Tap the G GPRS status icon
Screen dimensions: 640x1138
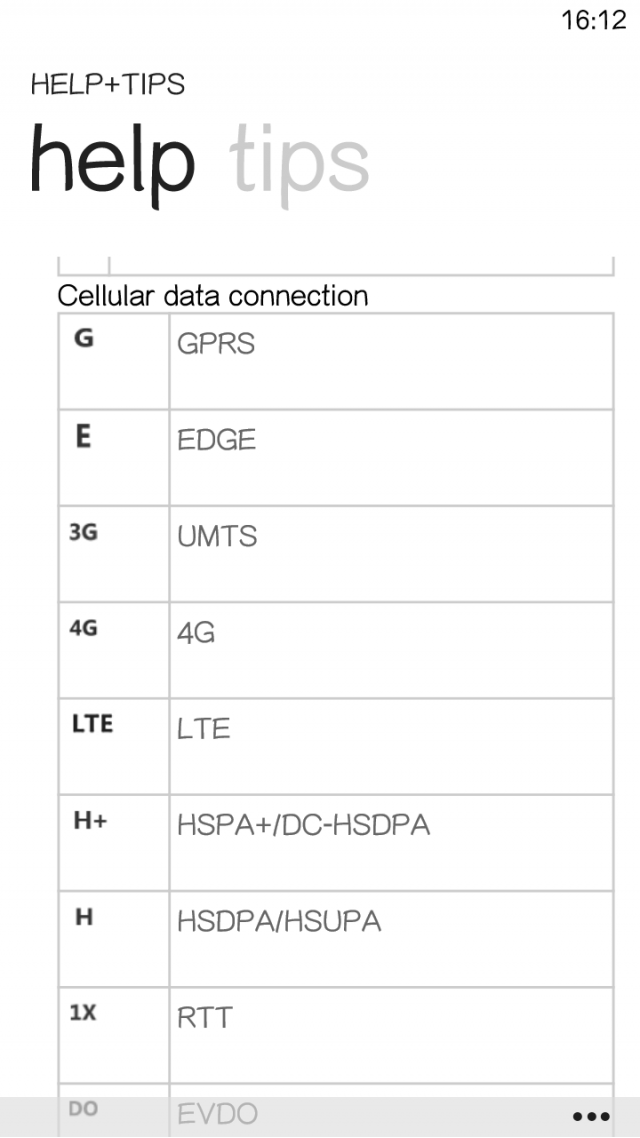click(85, 339)
